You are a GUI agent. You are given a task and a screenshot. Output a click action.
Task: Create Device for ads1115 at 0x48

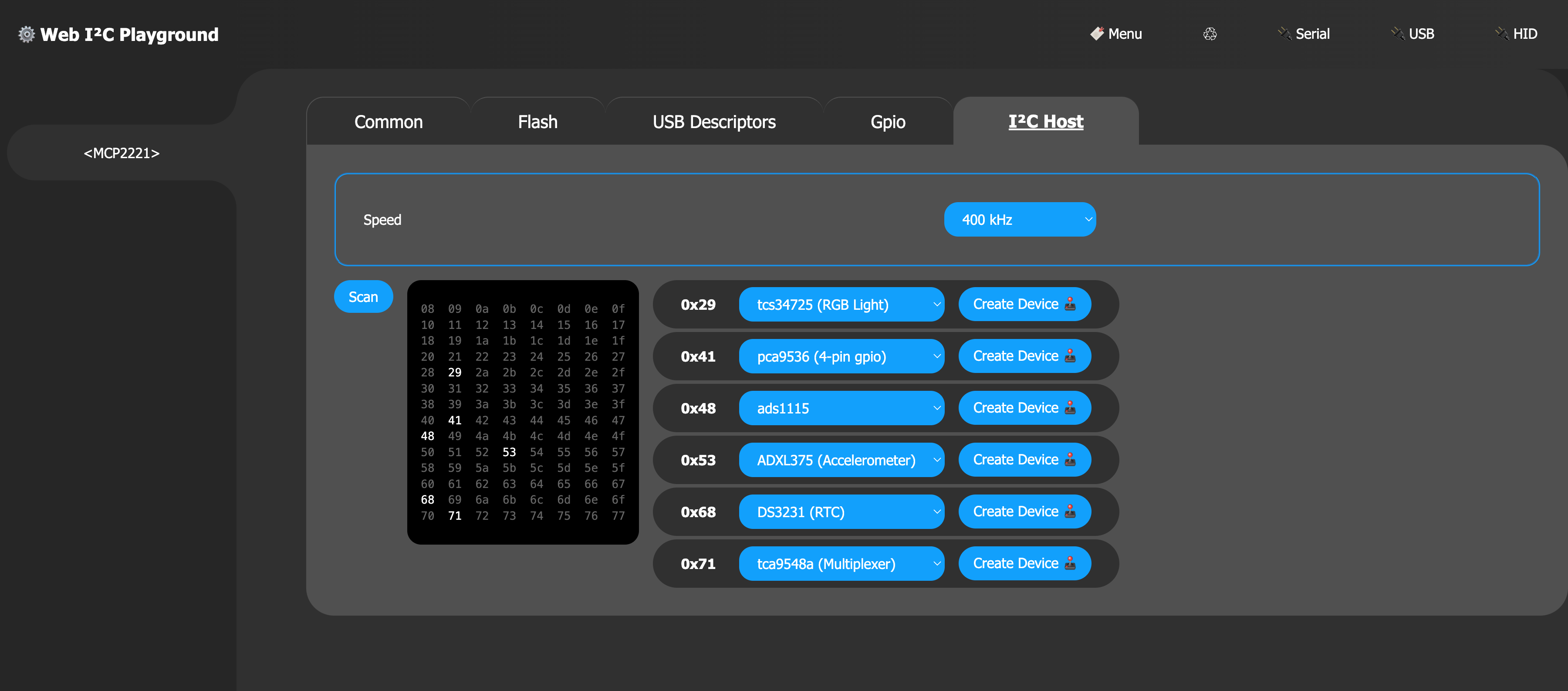[1024, 408]
